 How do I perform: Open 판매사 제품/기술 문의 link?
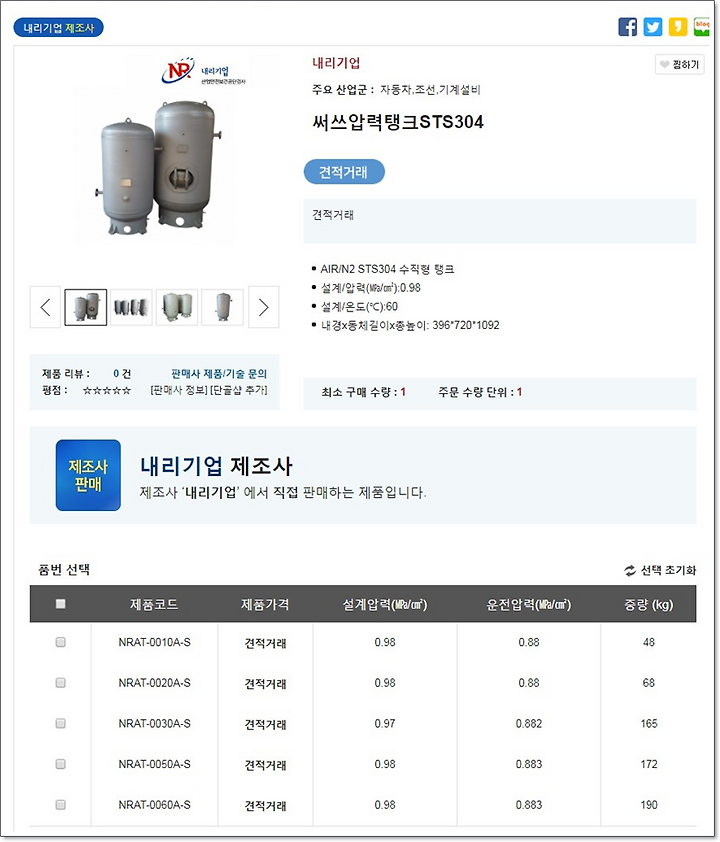click(219, 373)
